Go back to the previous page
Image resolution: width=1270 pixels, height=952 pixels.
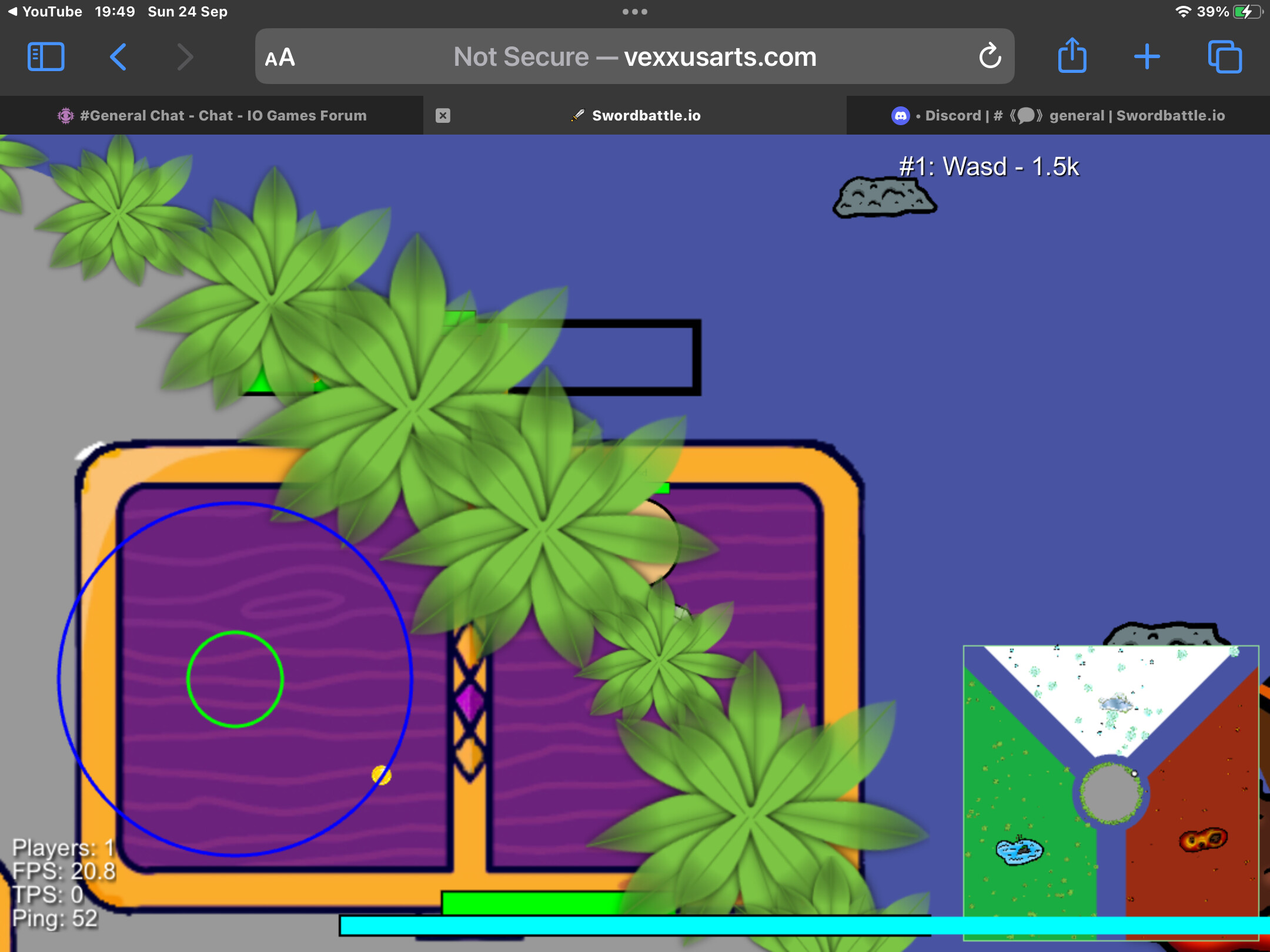click(118, 57)
